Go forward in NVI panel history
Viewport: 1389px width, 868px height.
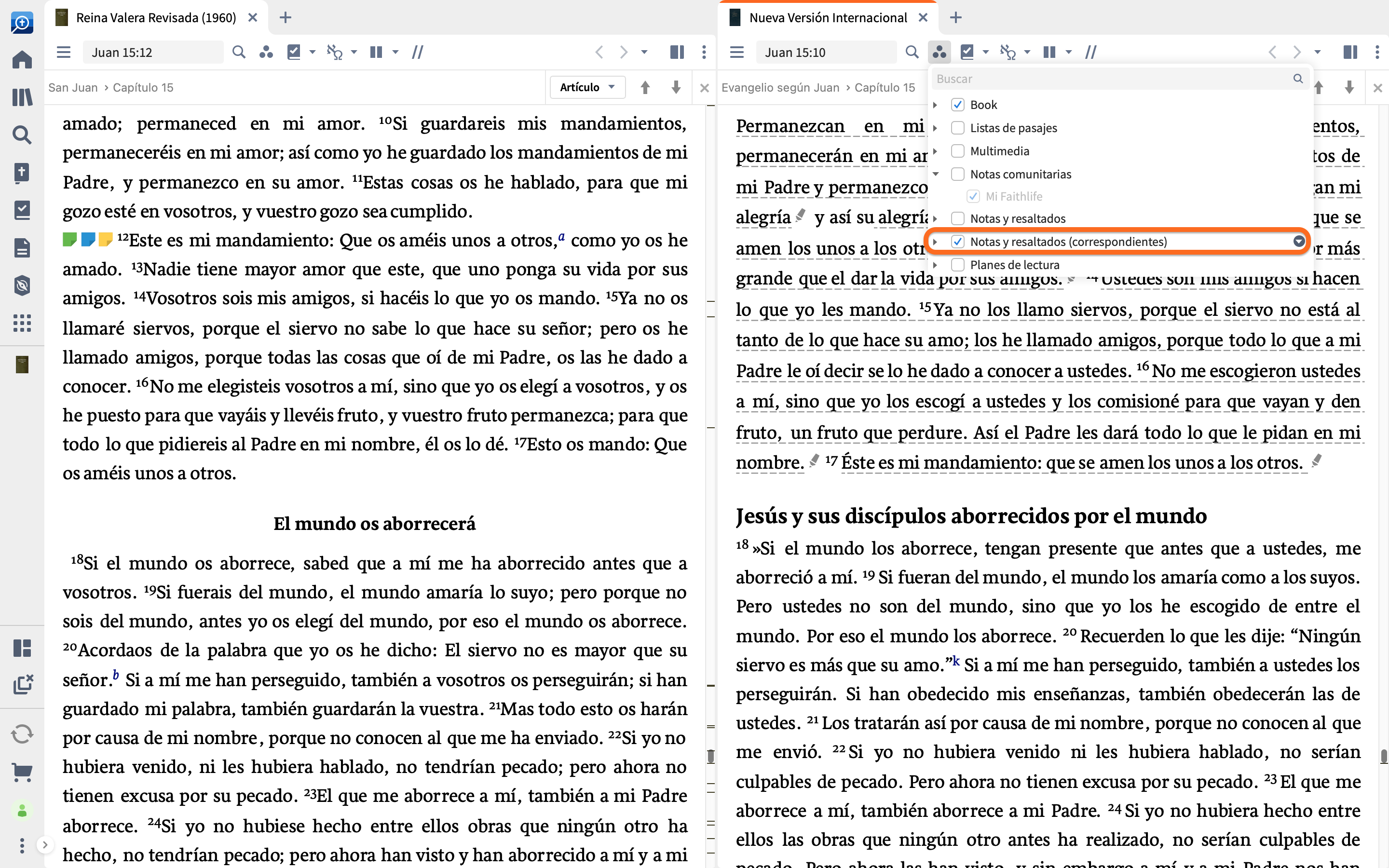(x=1296, y=52)
